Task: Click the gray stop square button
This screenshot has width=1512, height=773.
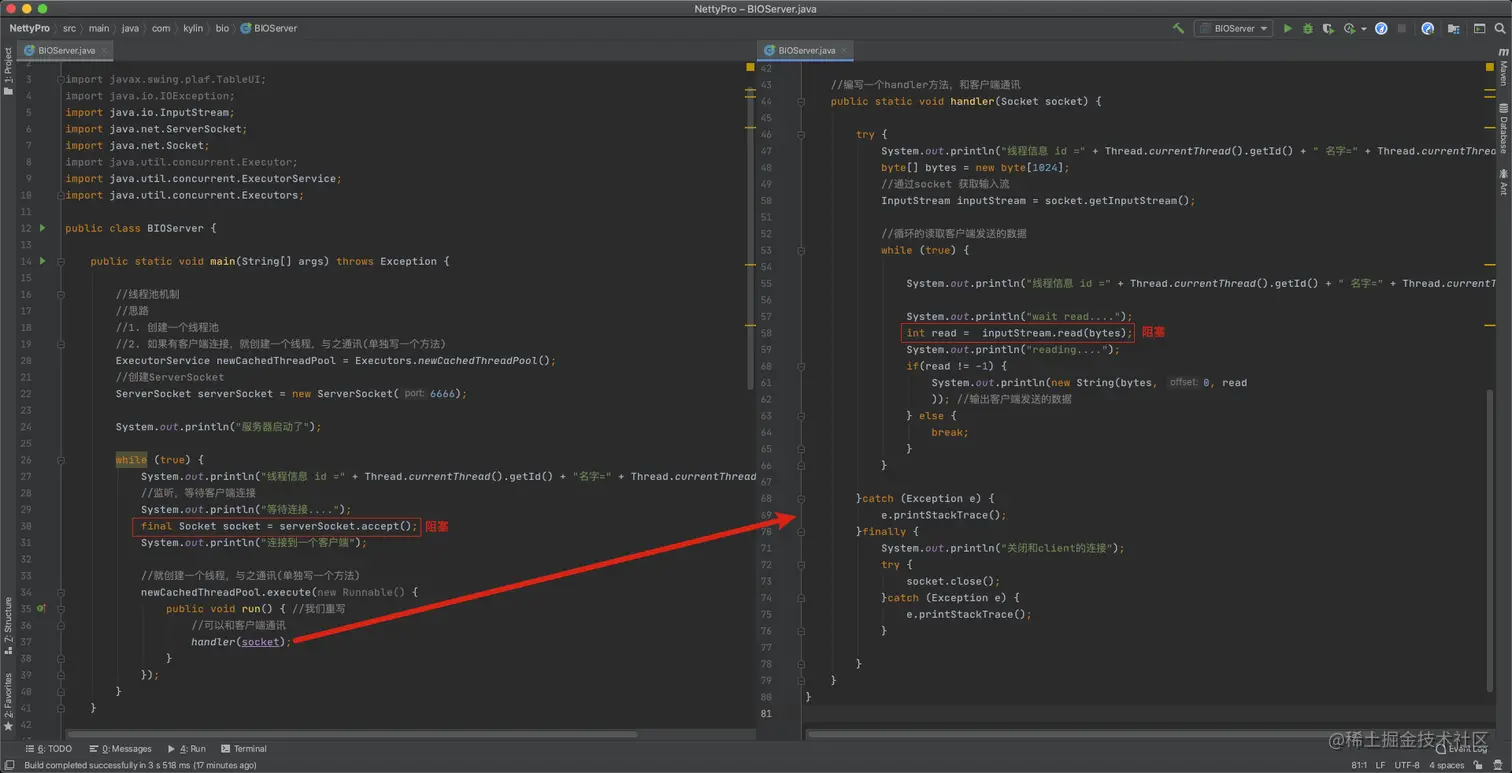Action: pos(1402,29)
